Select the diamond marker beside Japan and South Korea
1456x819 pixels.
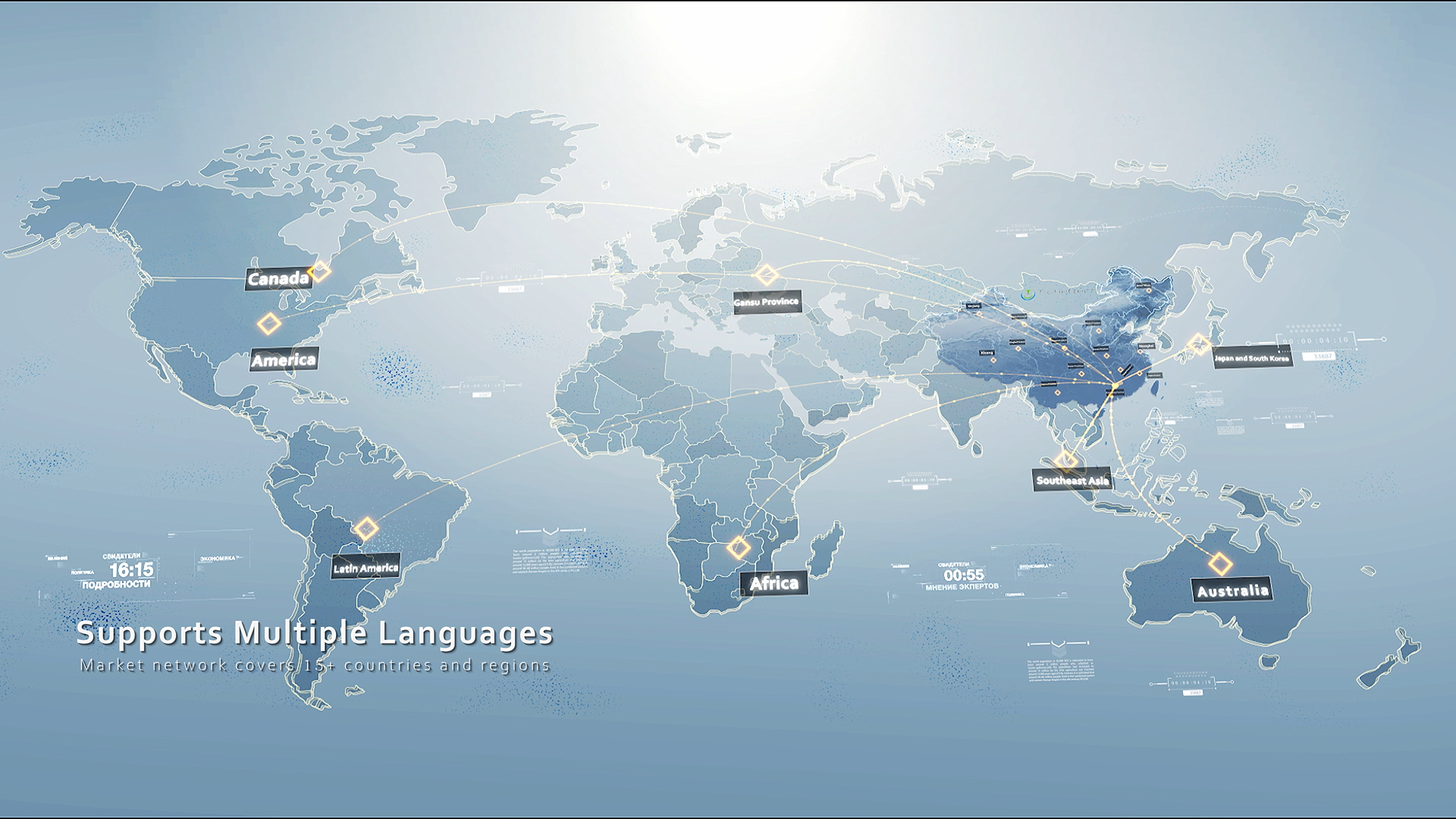[1199, 344]
